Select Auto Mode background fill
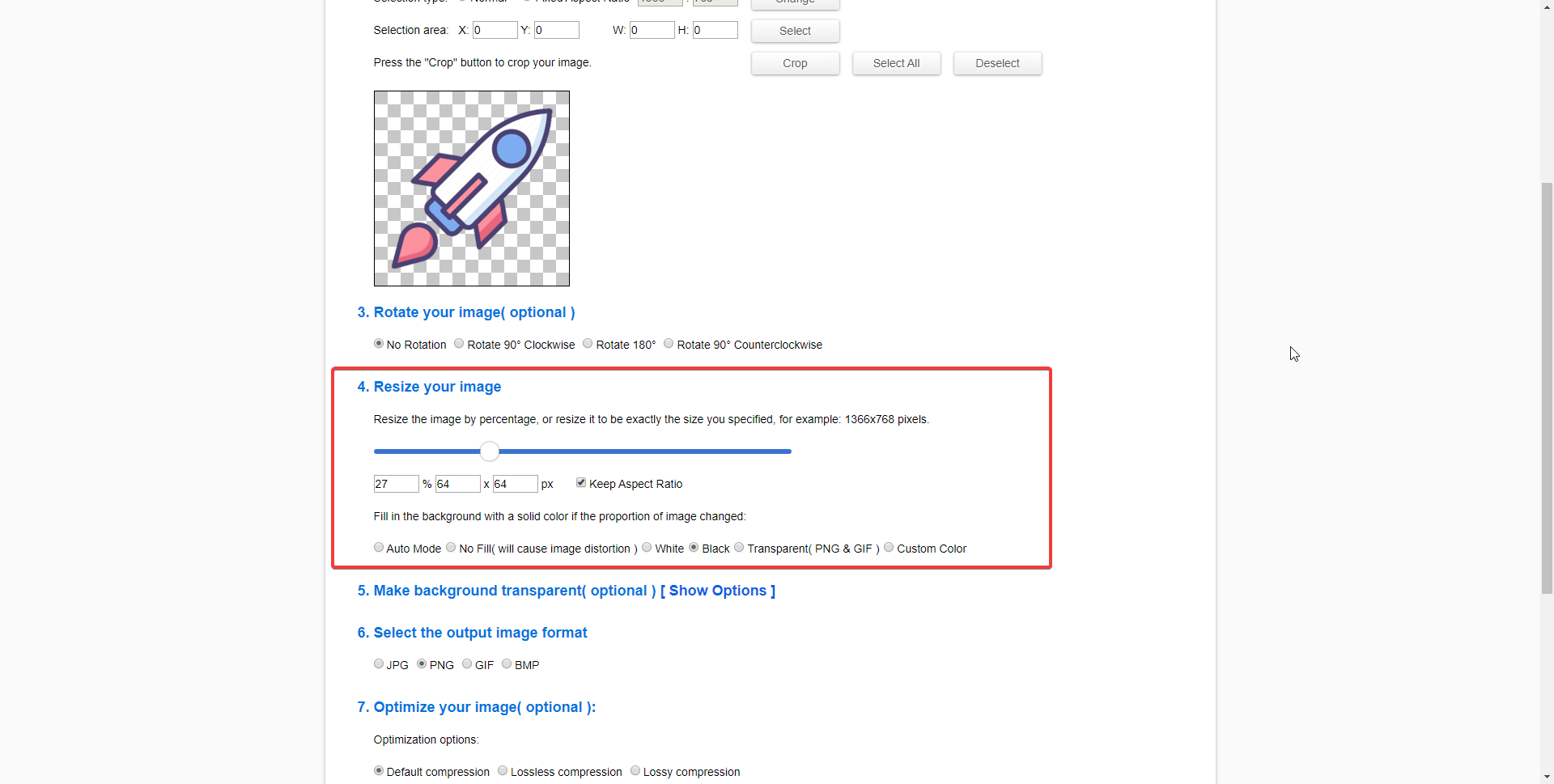 coord(379,548)
